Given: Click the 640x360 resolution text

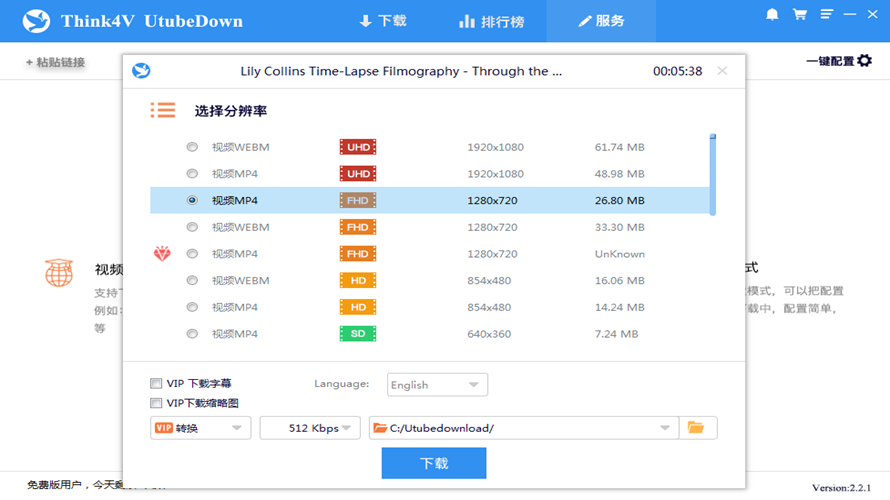Looking at the screenshot, I should [x=489, y=334].
